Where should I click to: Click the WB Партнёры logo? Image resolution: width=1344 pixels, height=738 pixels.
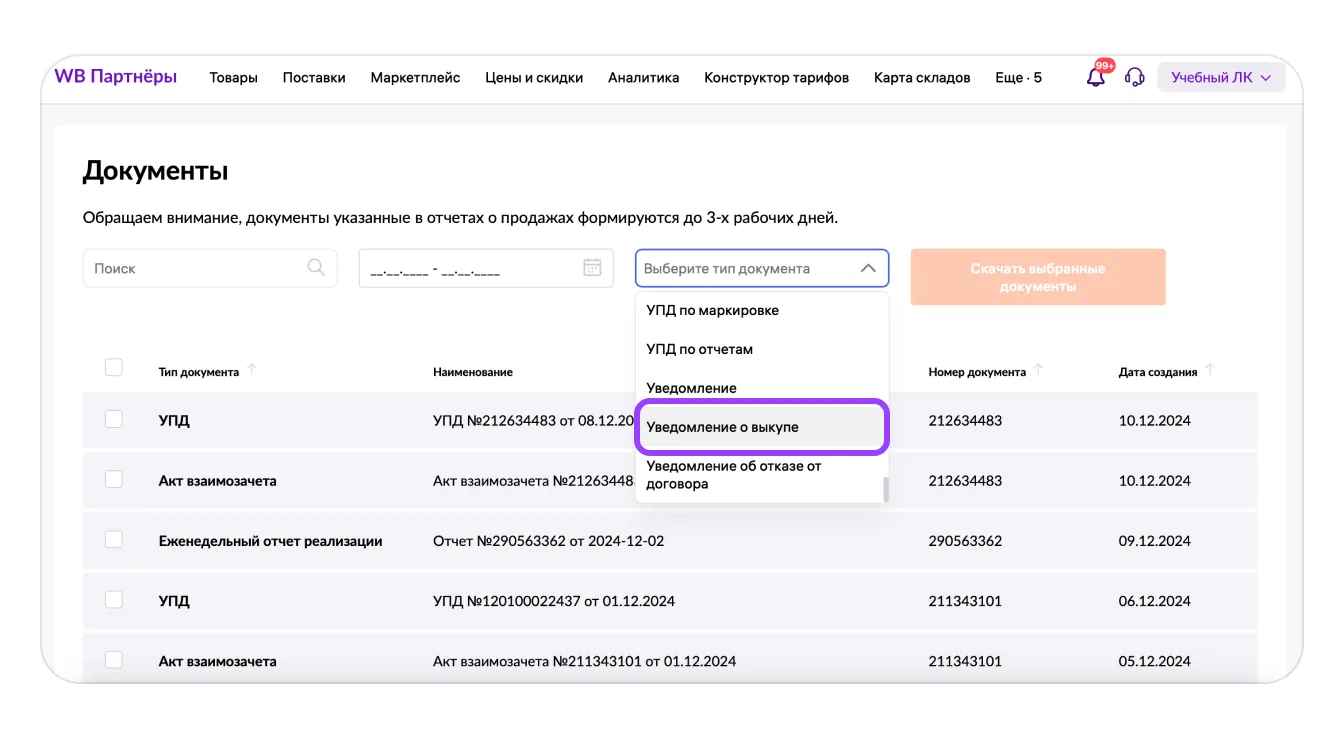click(x=115, y=77)
